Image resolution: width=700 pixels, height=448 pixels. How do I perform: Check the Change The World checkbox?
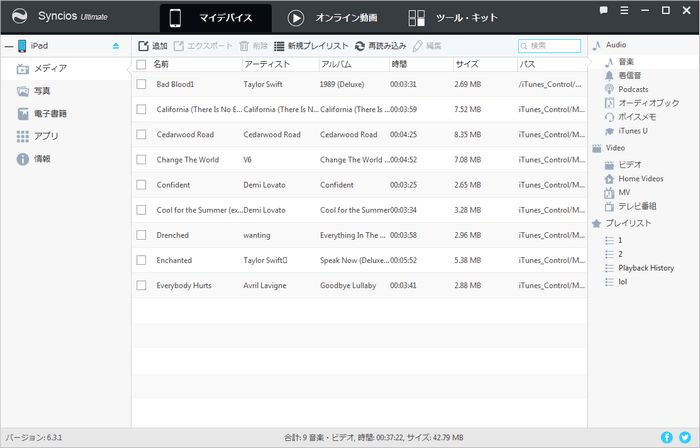point(141,159)
